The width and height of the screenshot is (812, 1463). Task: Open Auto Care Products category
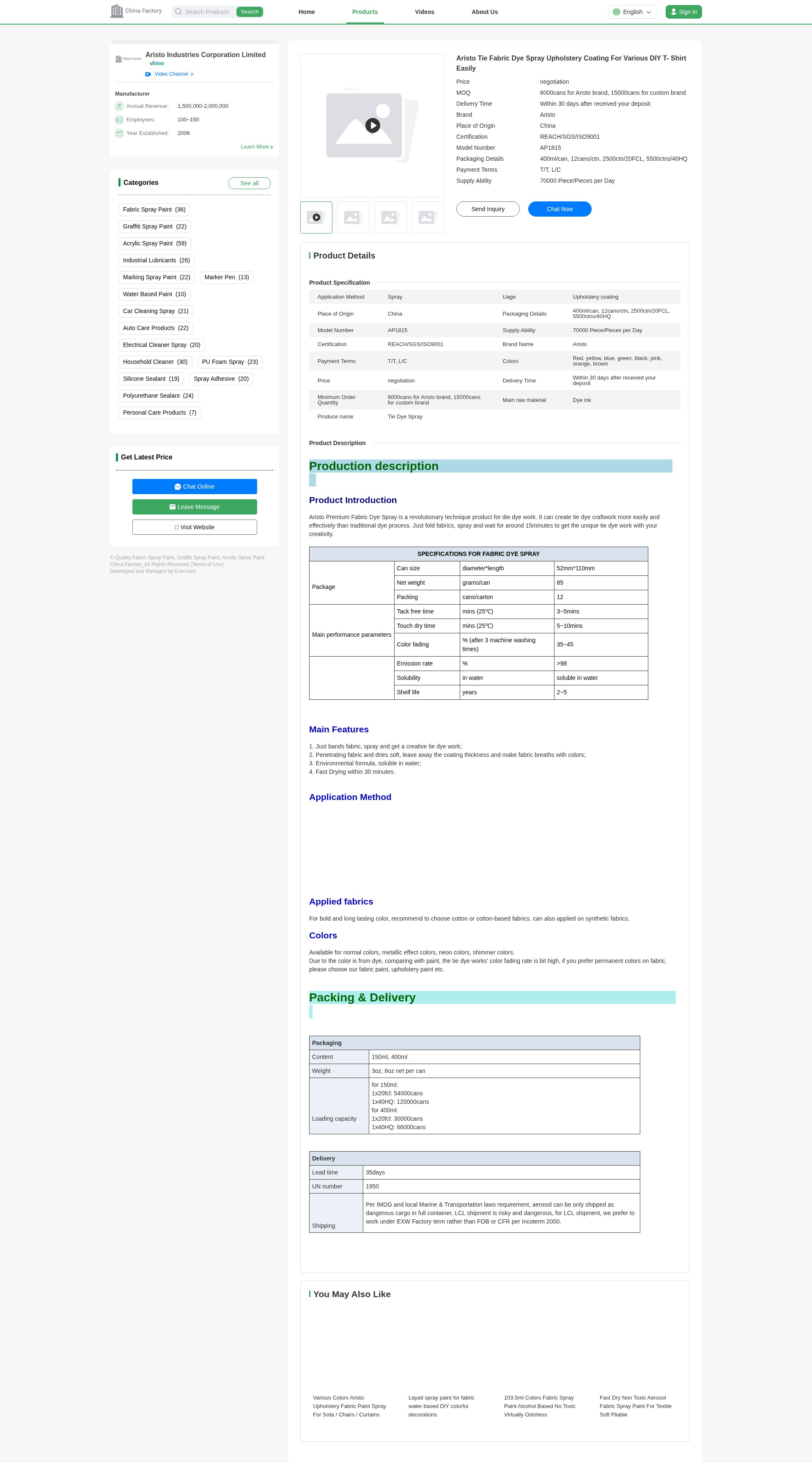(x=156, y=328)
